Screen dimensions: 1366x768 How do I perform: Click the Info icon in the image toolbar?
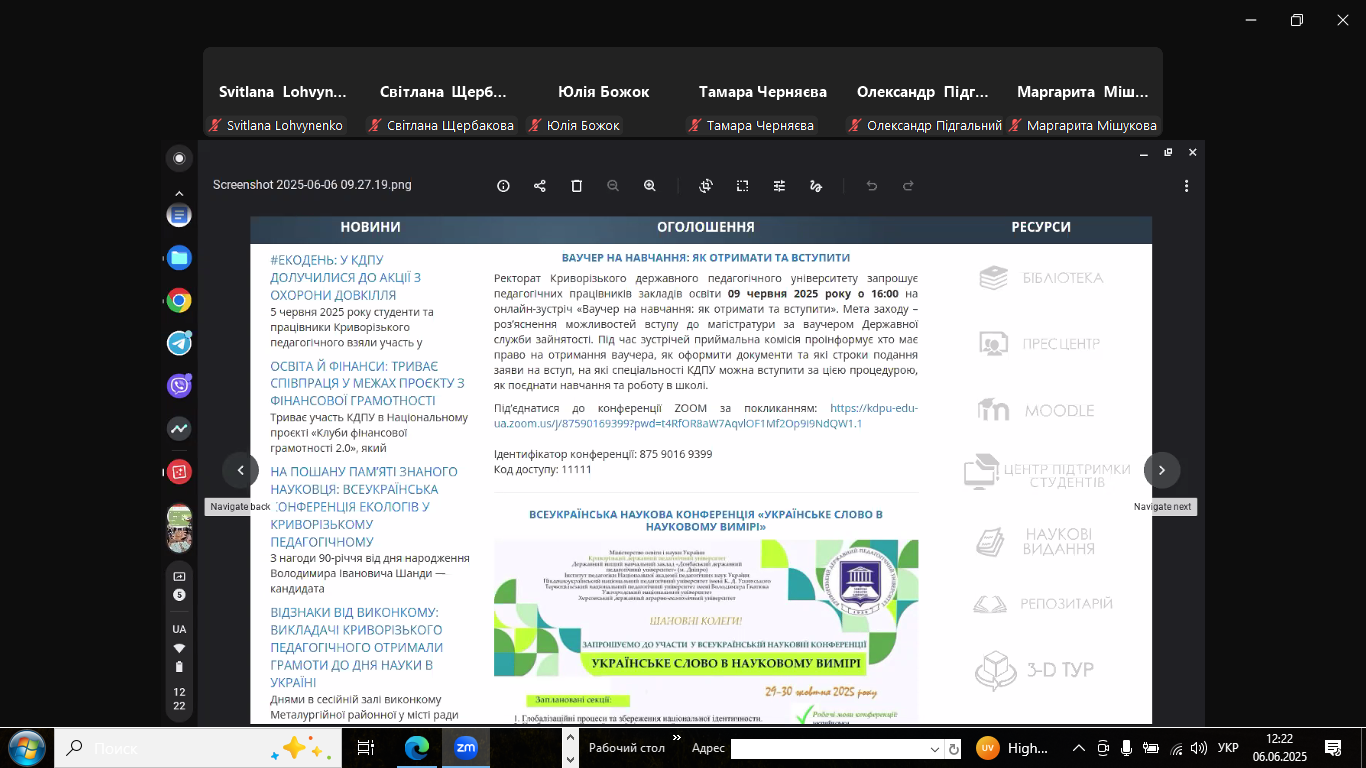503,186
